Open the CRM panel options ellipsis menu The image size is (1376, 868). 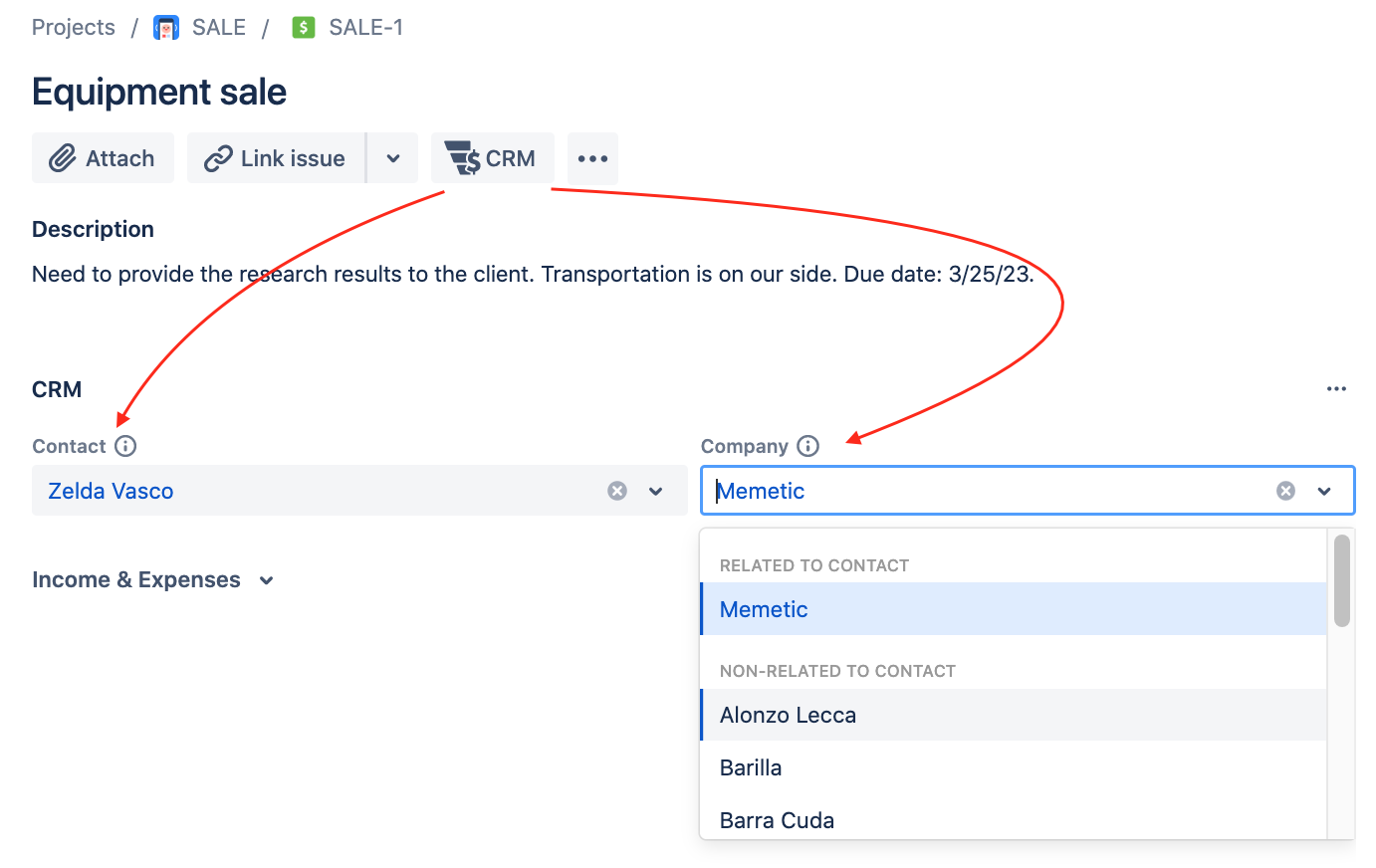[1336, 388]
